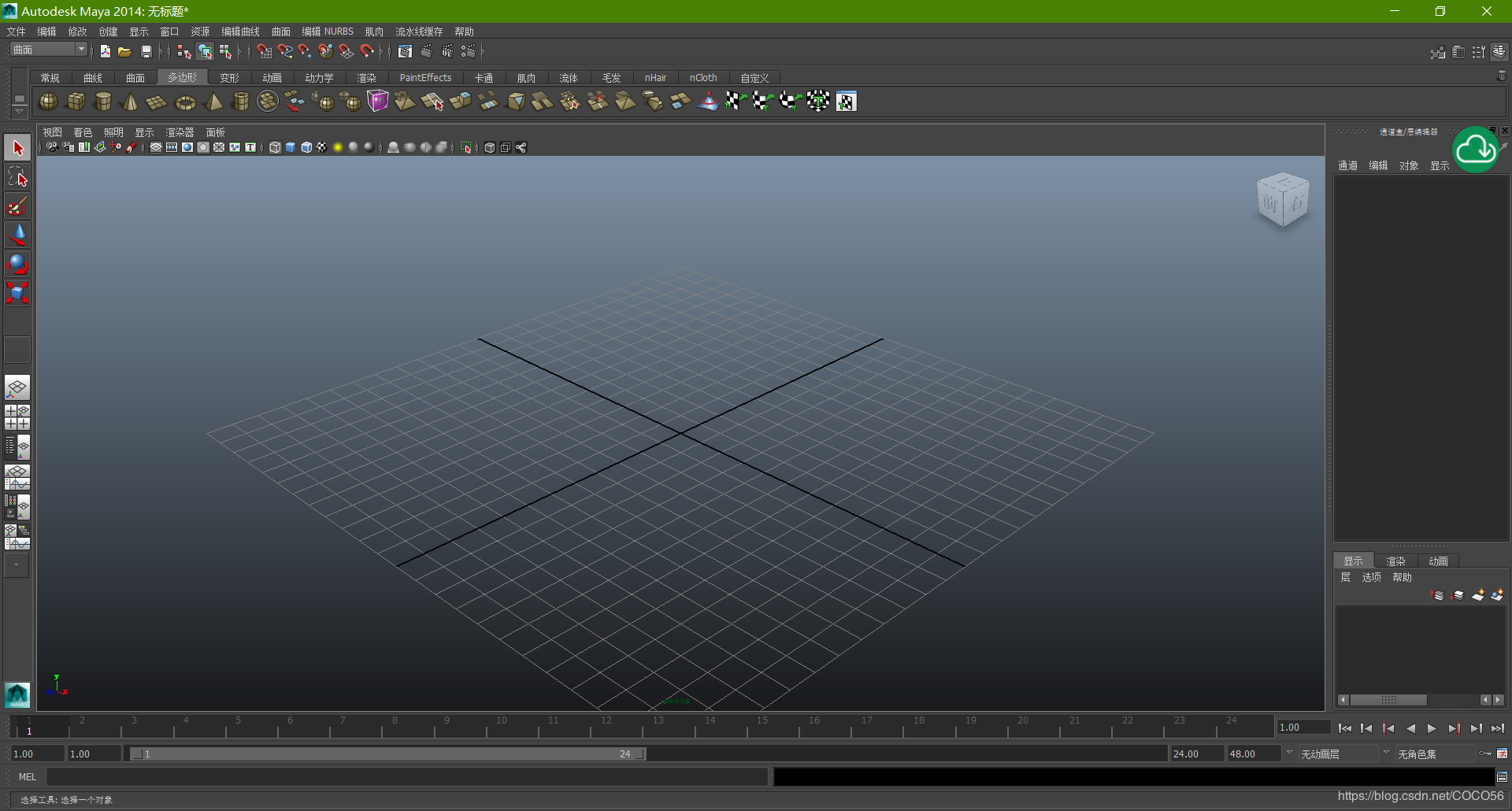Switch to the 渲染 layer tab
1512x811 pixels.
click(1395, 561)
